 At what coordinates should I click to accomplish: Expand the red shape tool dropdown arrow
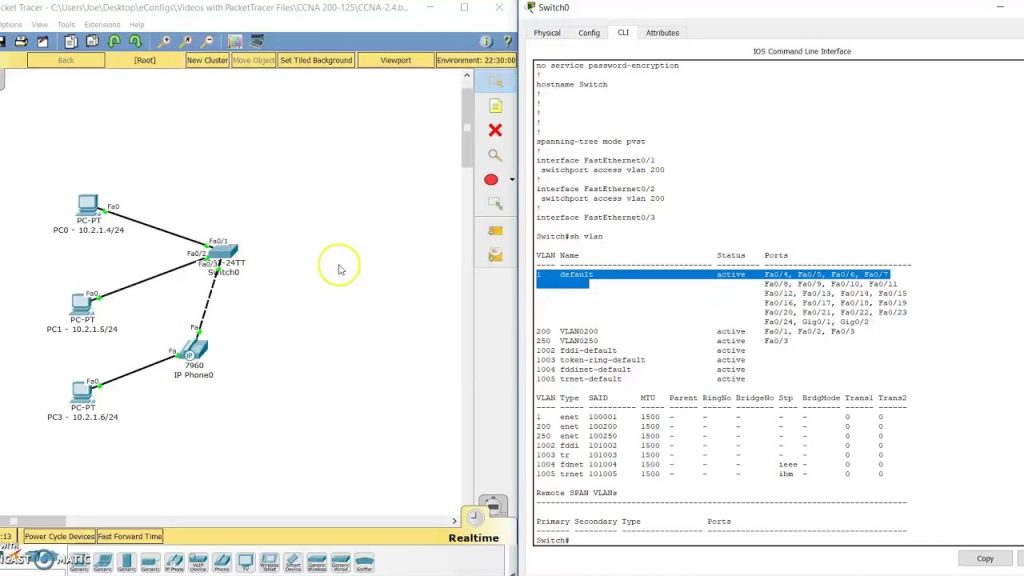coord(512,180)
